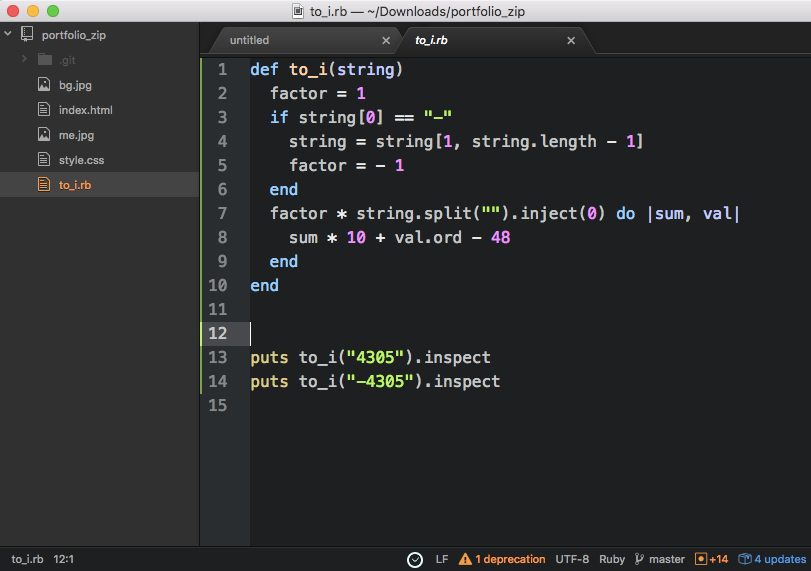Click line number 15 in the gutter

pos(218,405)
